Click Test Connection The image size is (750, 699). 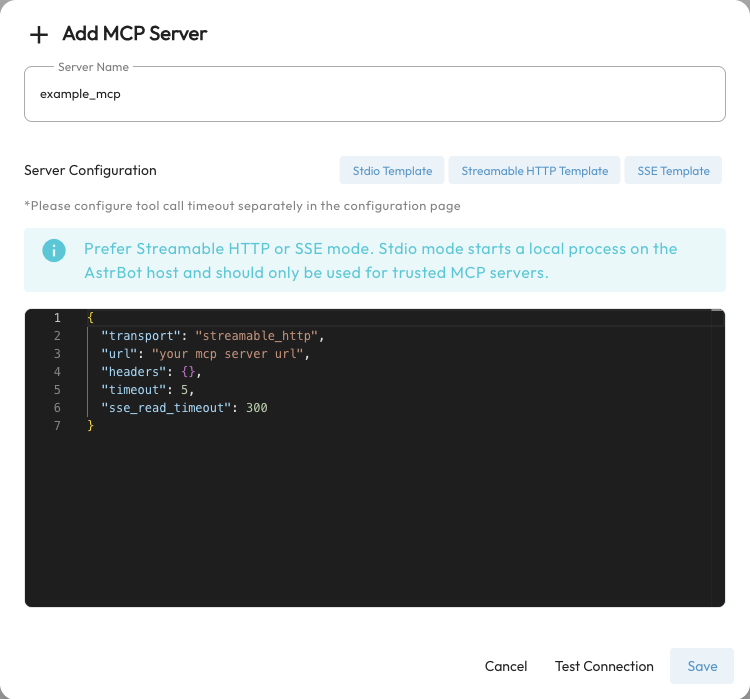click(604, 666)
